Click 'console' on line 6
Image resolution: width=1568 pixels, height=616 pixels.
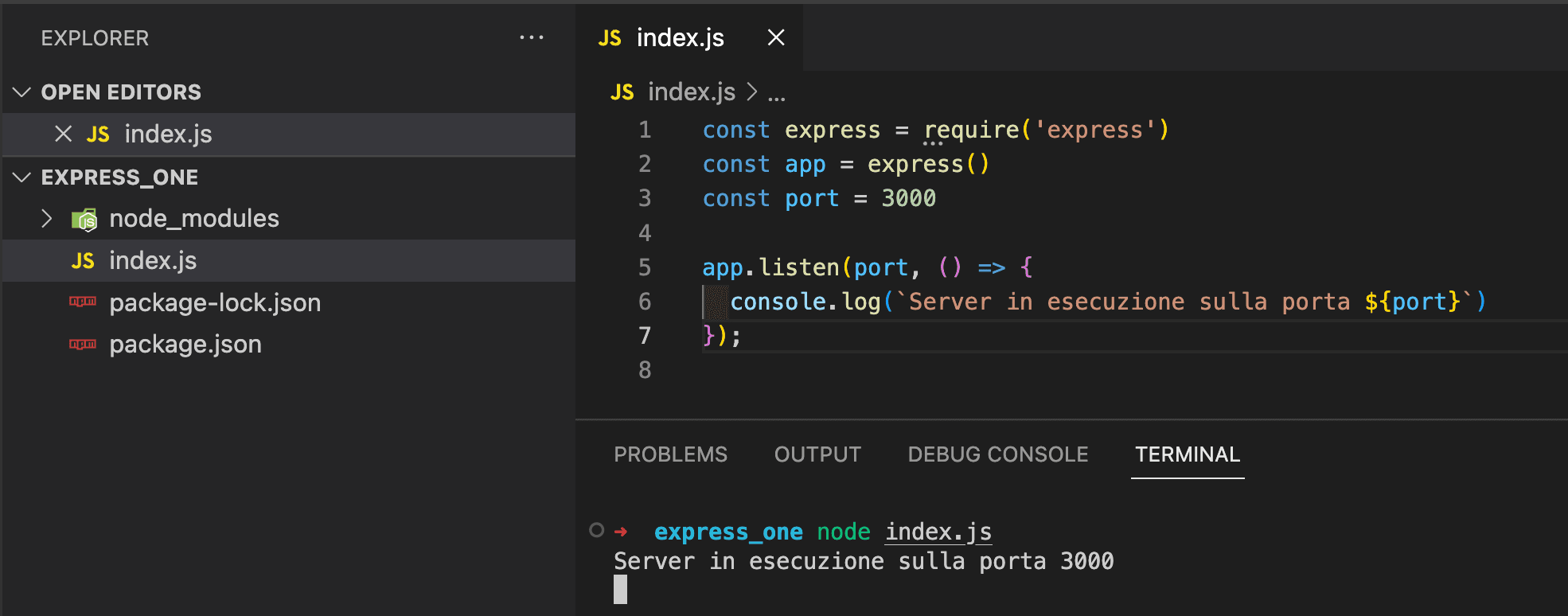pyautogui.click(x=778, y=302)
